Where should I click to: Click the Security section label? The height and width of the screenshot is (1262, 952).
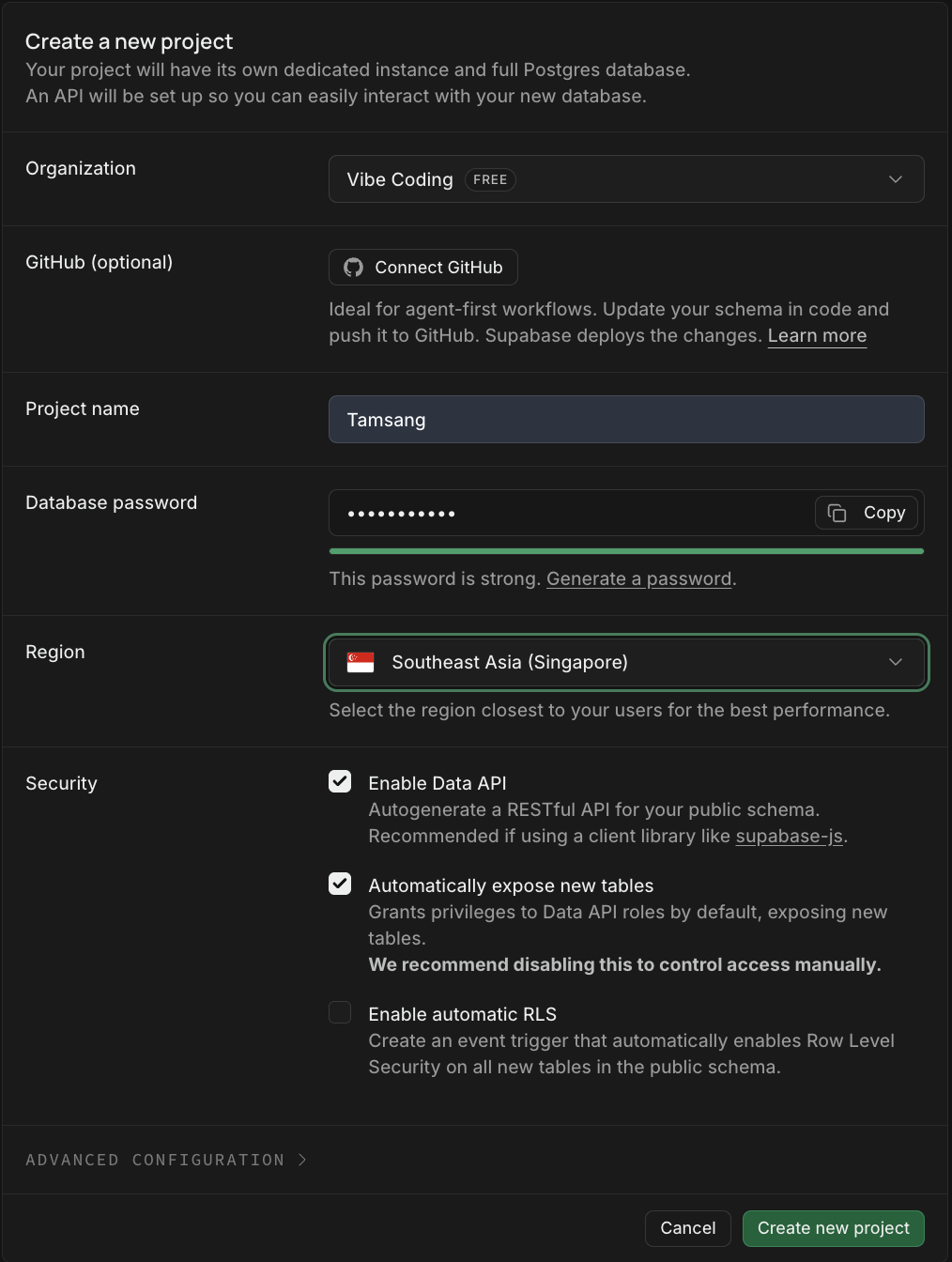click(x=61, y=783)
